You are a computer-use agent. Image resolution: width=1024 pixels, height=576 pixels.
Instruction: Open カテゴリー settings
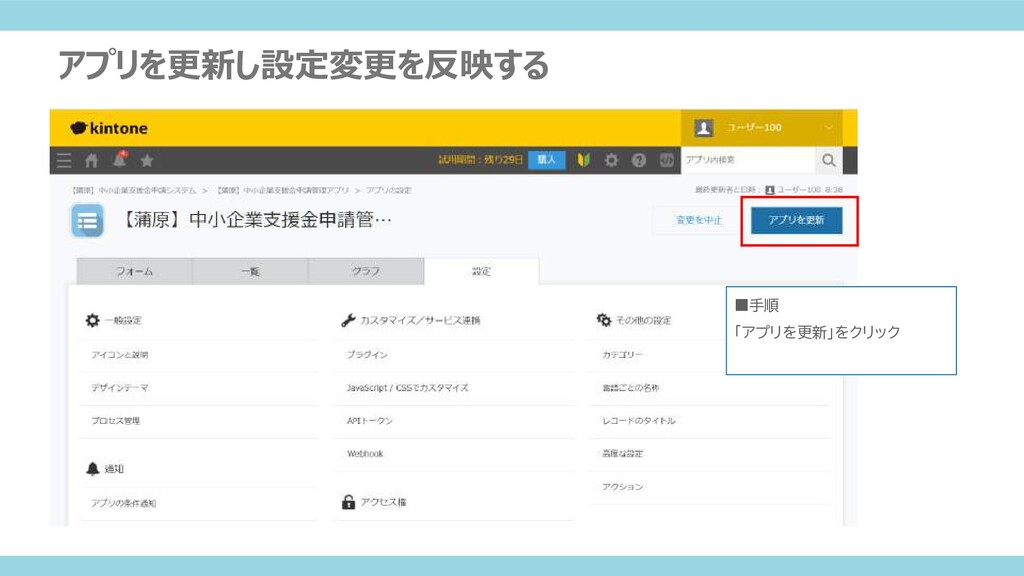tap(622, 355)
